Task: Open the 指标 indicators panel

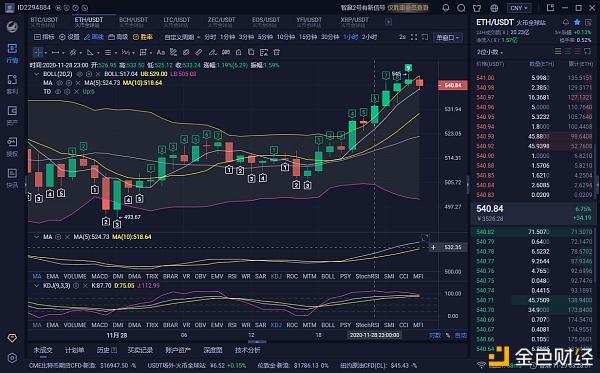Action: [44, 37]
